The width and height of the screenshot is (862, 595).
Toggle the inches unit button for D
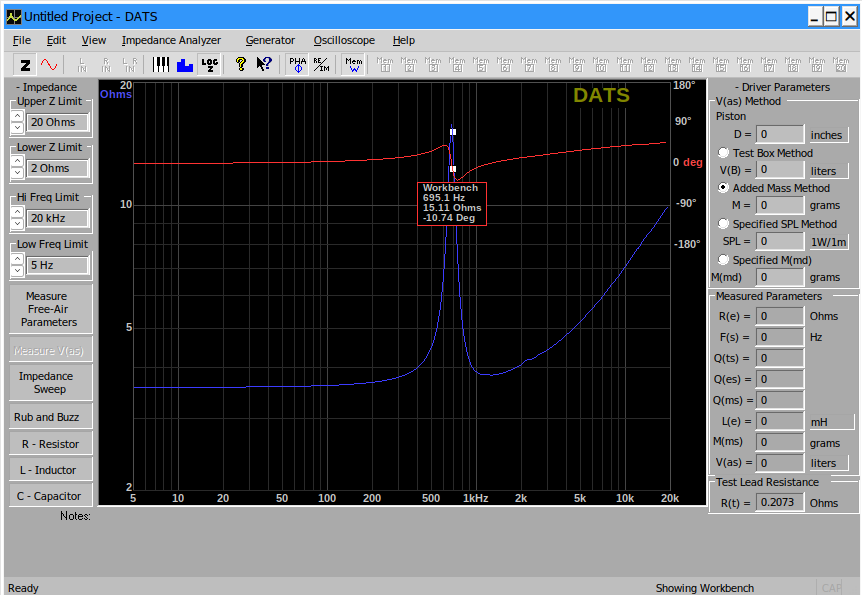(x=828, y=135)
